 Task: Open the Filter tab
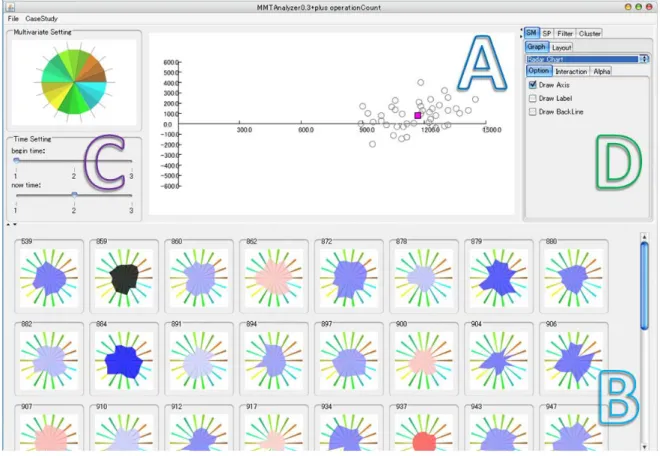tap(564, 33)
